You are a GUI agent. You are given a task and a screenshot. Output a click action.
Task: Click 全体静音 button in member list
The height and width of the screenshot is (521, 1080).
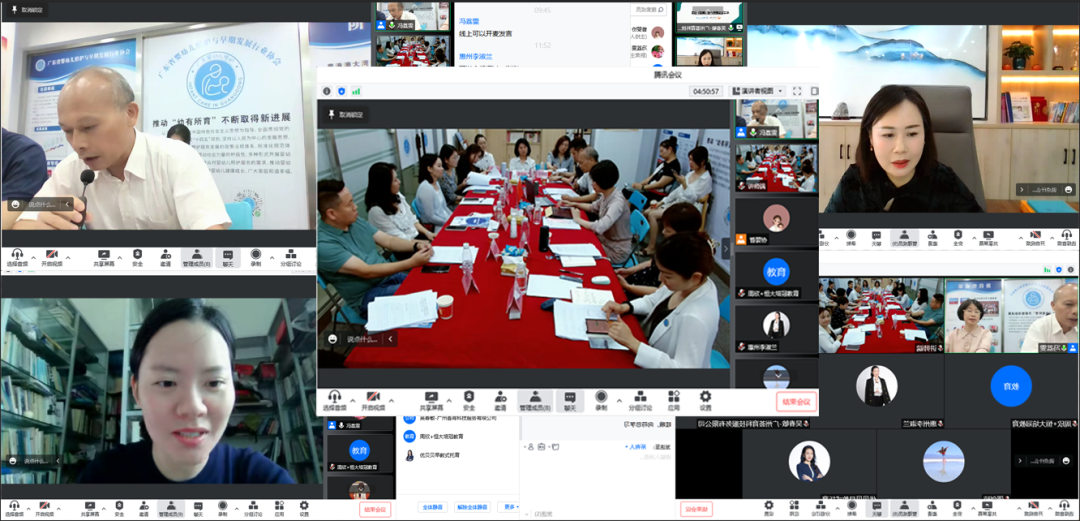(x=433, y=507)
